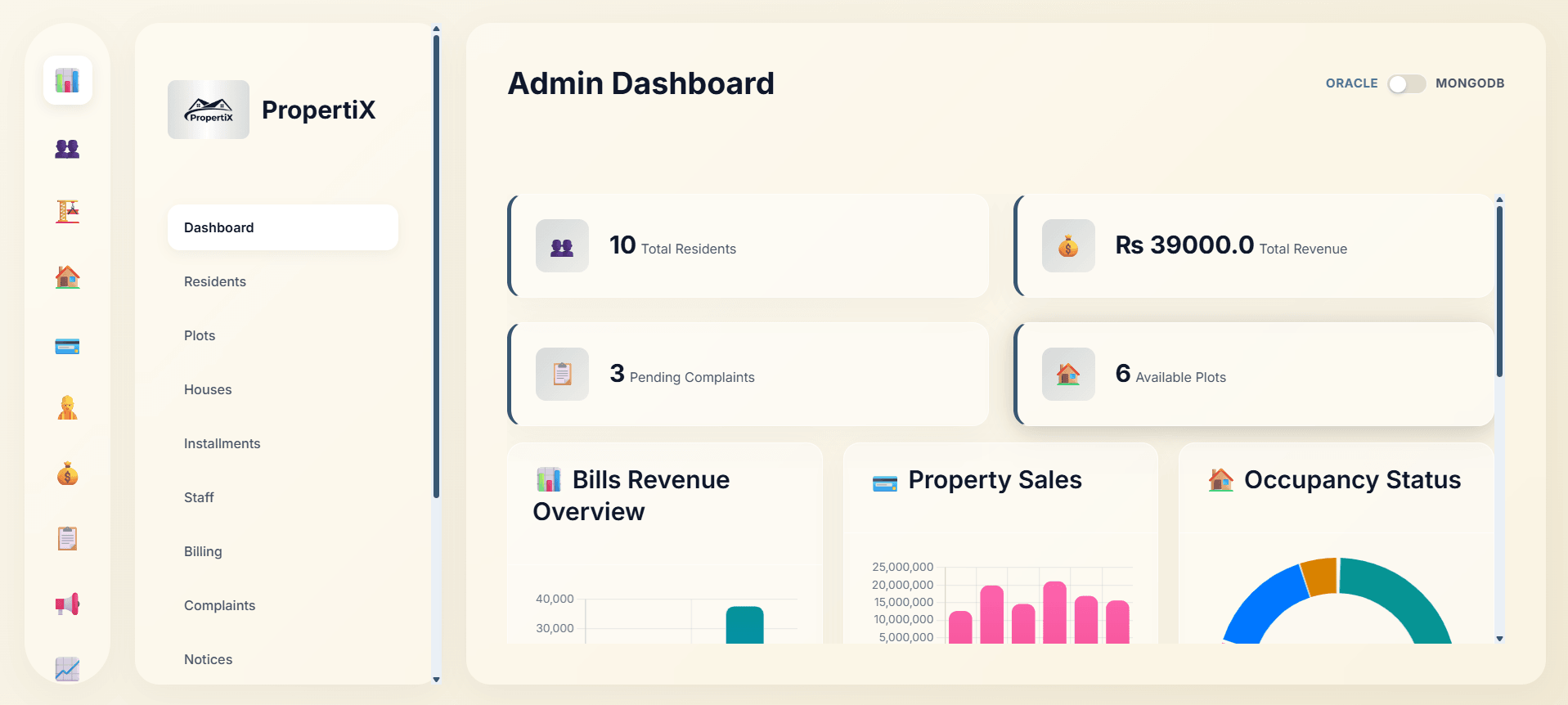Screen dimensions: 1568x705
Task: Select the clipboard complaints icon in rail
Action: pos(67,538)
